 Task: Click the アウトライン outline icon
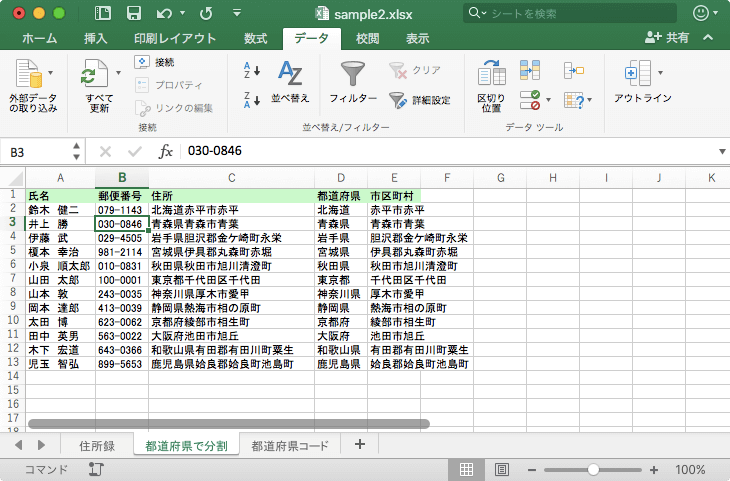(638, 73)
